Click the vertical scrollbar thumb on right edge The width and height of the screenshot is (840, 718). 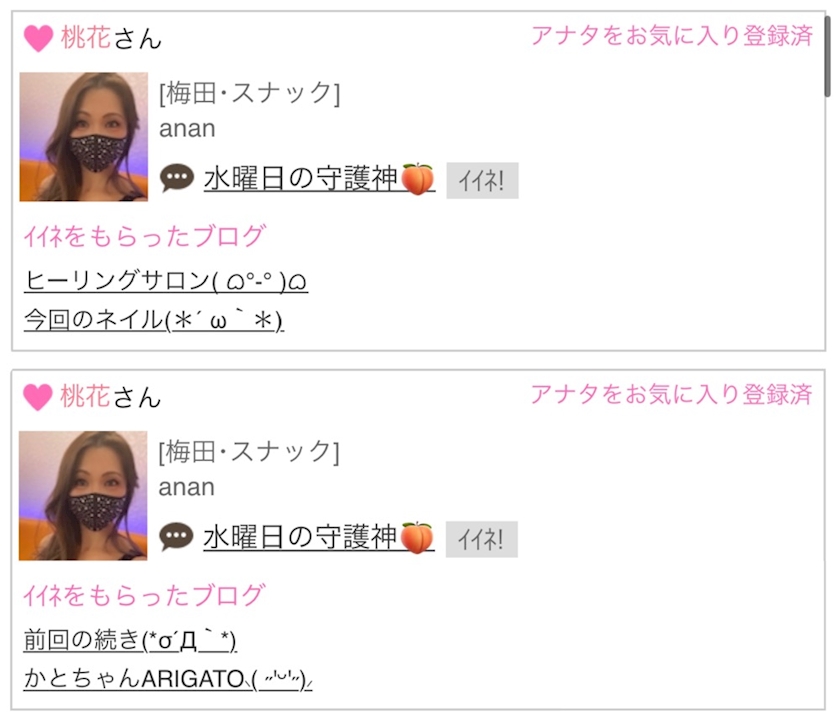tap(828, 56)
